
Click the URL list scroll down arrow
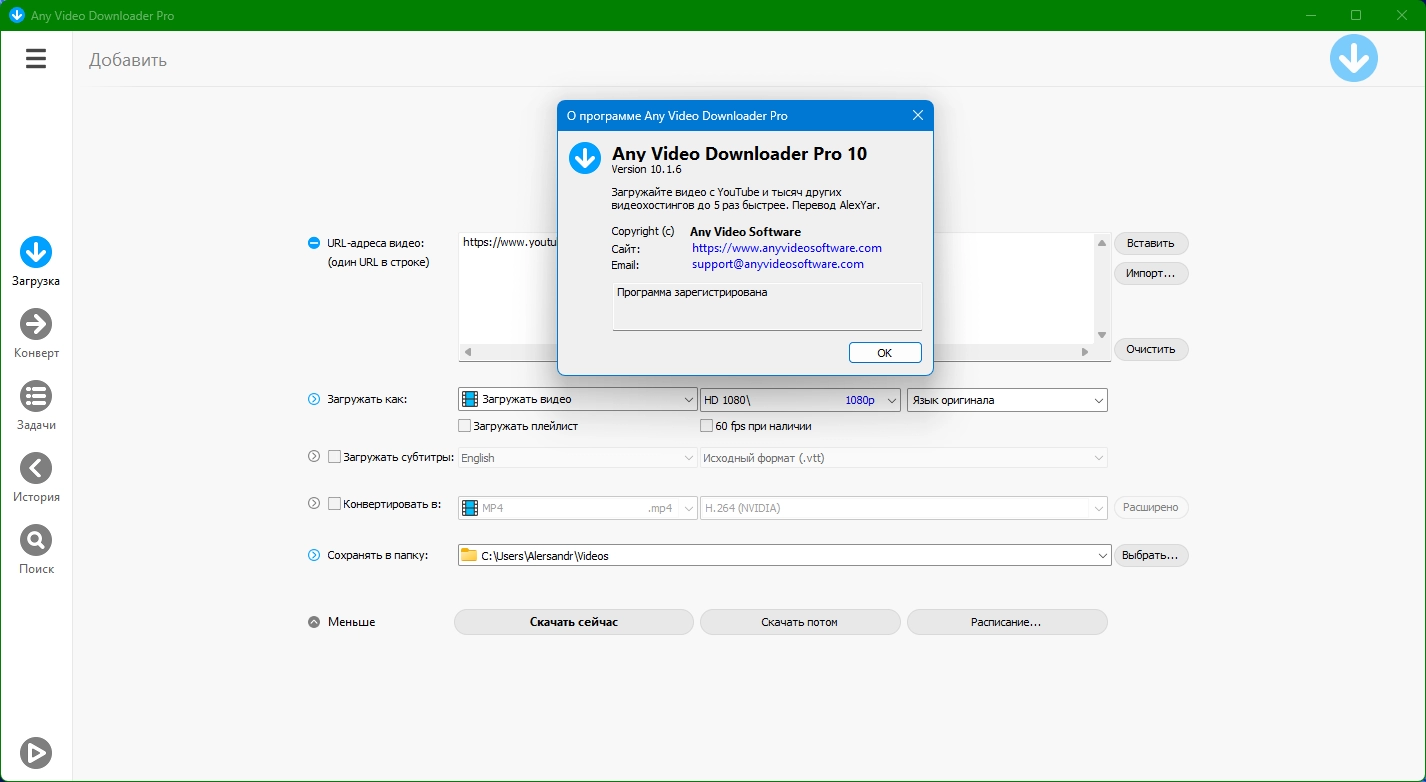point(1103,335)
